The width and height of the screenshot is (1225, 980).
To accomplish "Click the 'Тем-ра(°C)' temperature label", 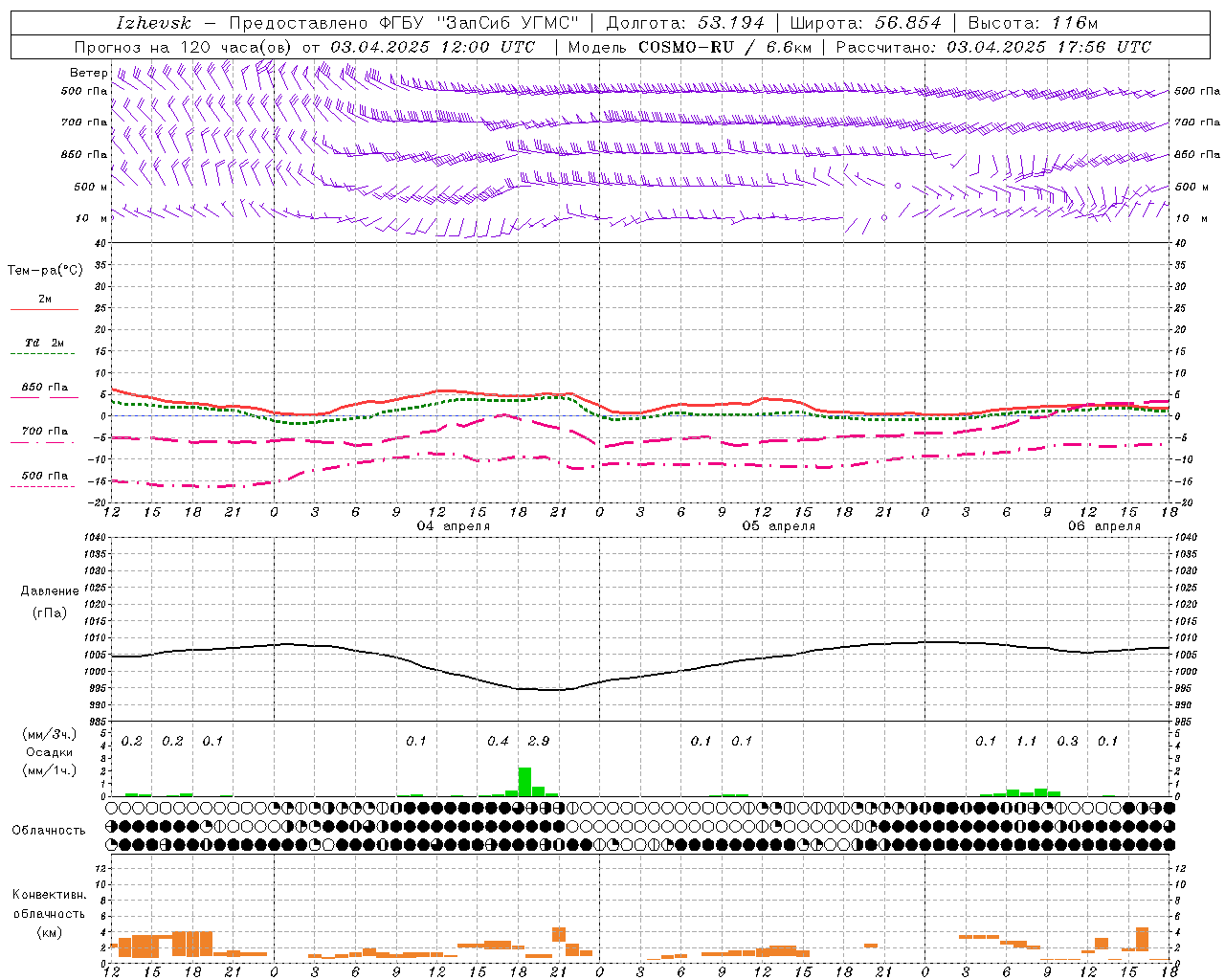I will click(45, 271).
